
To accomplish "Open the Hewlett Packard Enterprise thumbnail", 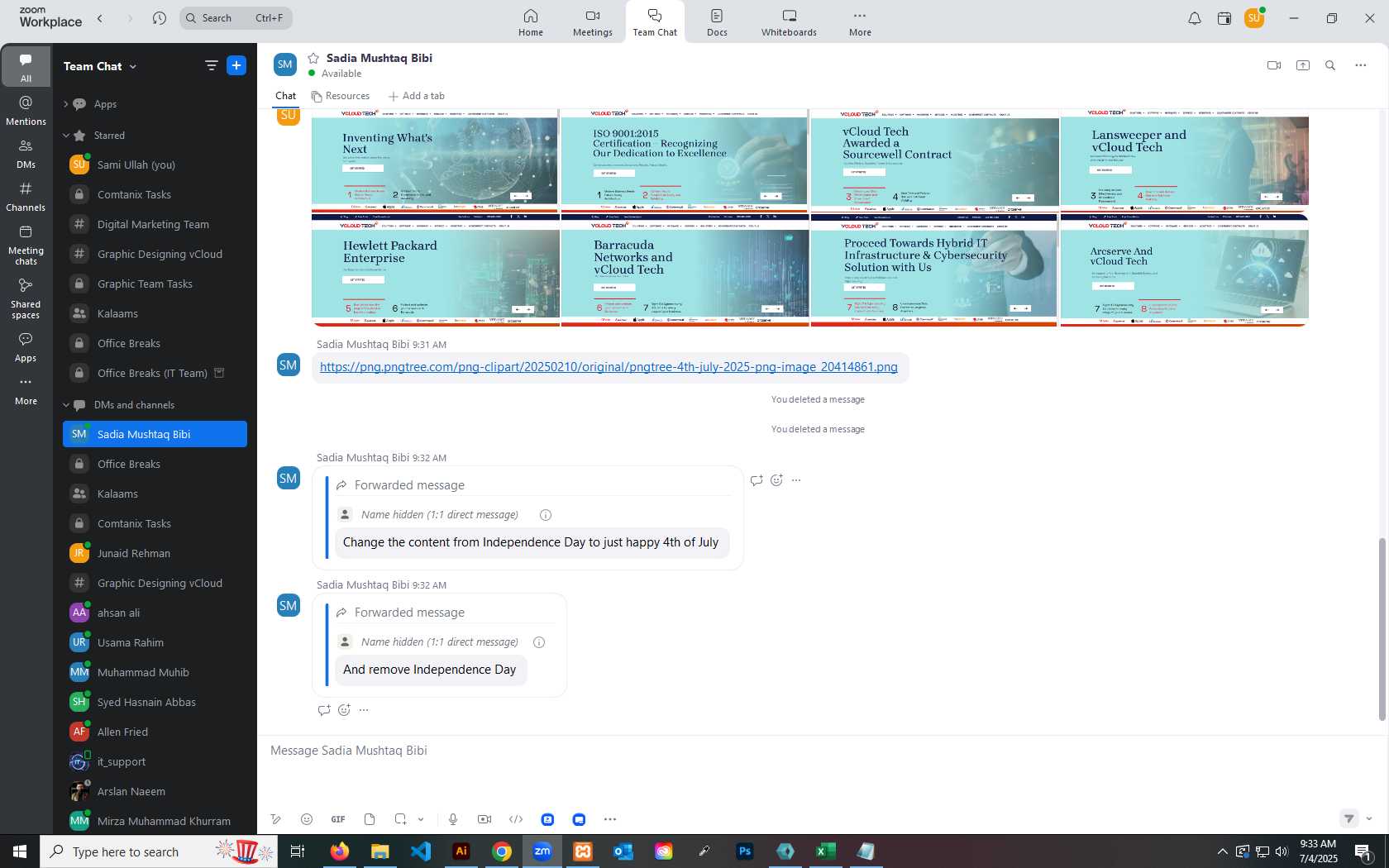I will pyautogui.click(x=436, y=271).
